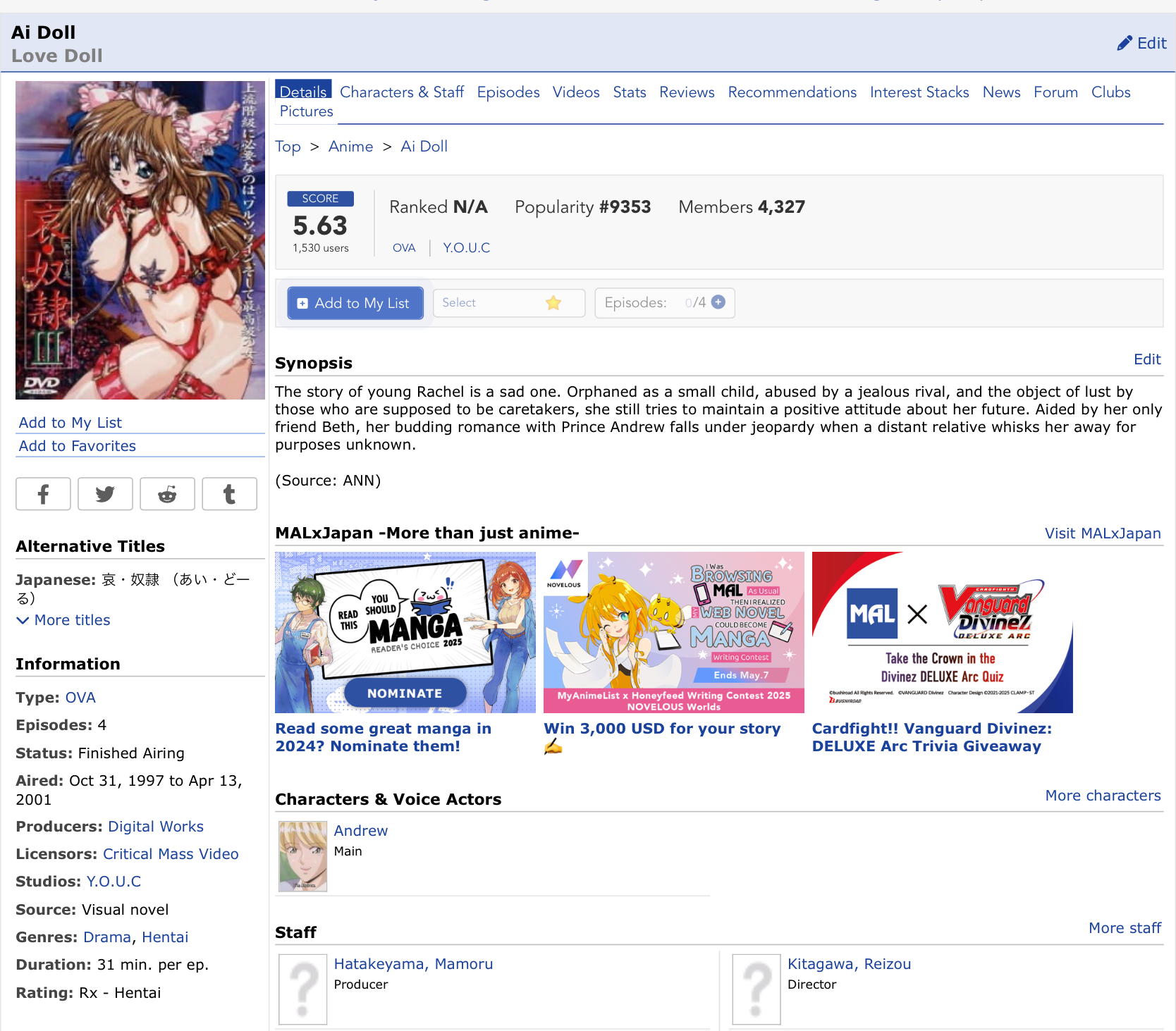Click the Drama genre link
Viewport: 1176px width, 1031px height.
point(107,937)
